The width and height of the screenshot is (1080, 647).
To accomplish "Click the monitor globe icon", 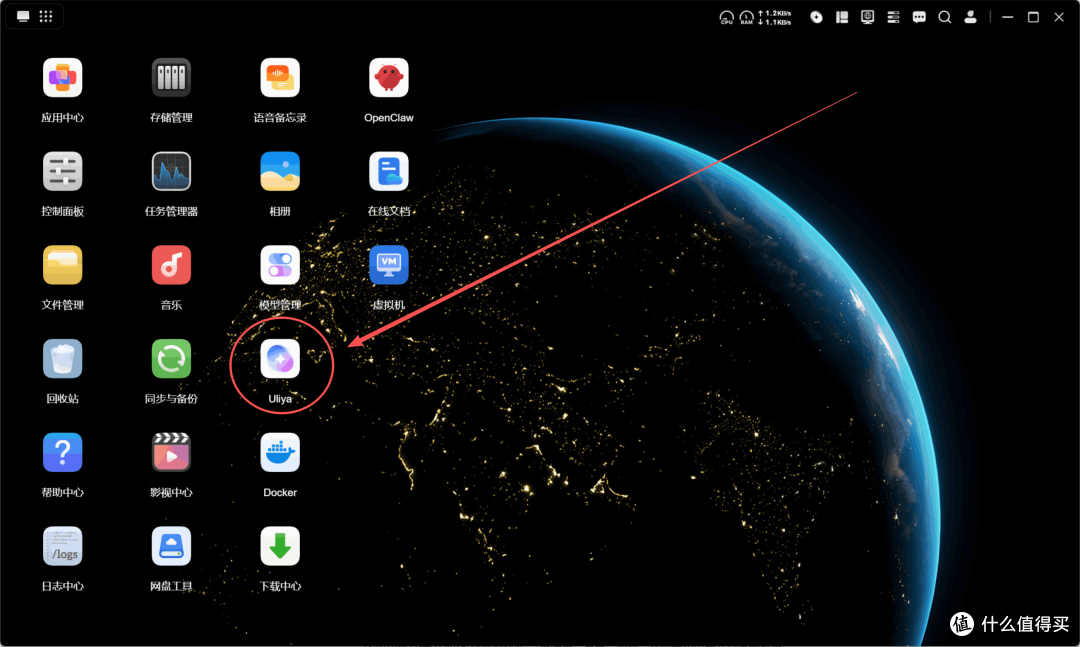I will (x=868, y=17).
